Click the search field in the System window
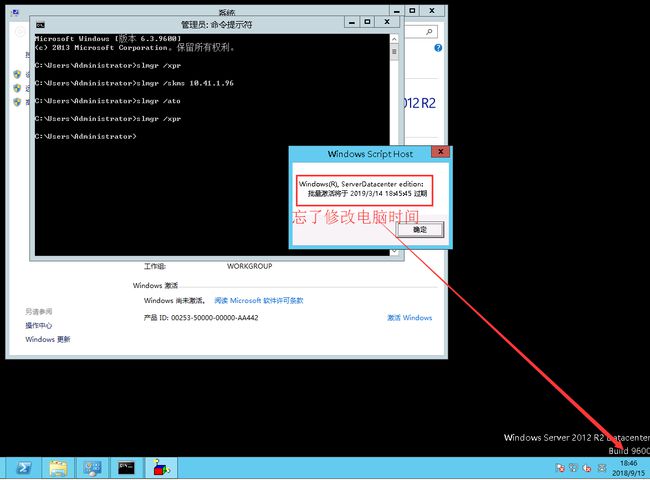 pyautogui.click(x=420, y=32)
